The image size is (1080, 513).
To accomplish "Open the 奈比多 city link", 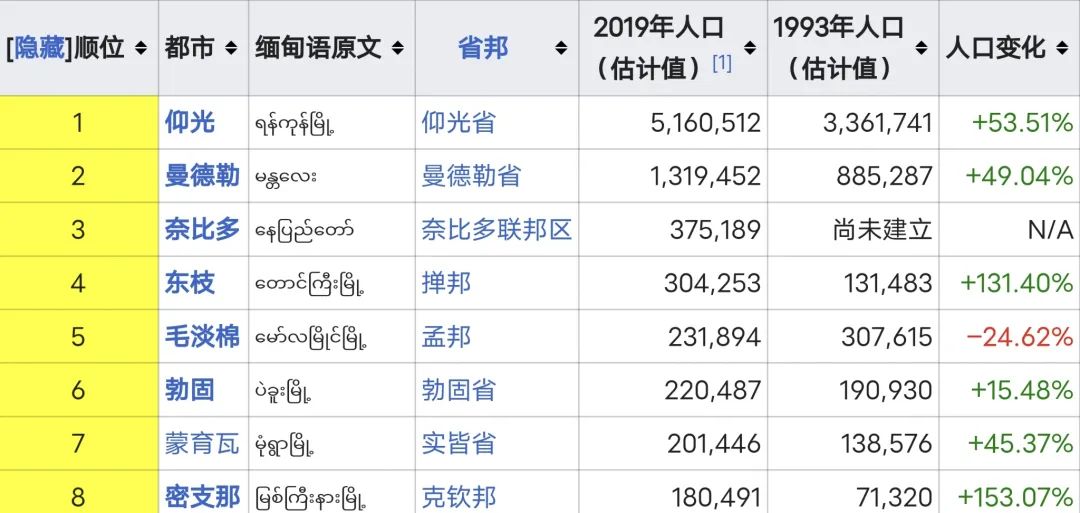I will pos(202,230).
